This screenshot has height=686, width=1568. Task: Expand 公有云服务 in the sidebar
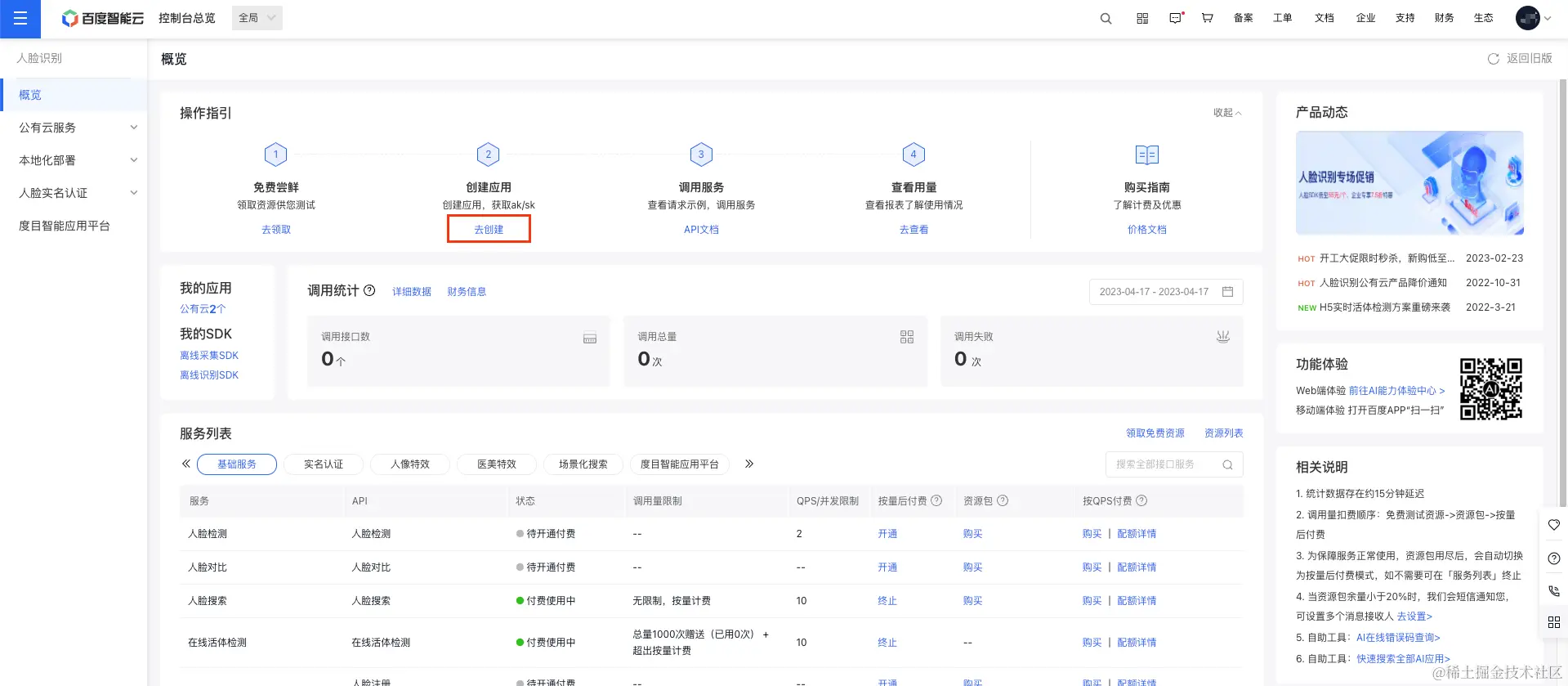tap(74, 128)
